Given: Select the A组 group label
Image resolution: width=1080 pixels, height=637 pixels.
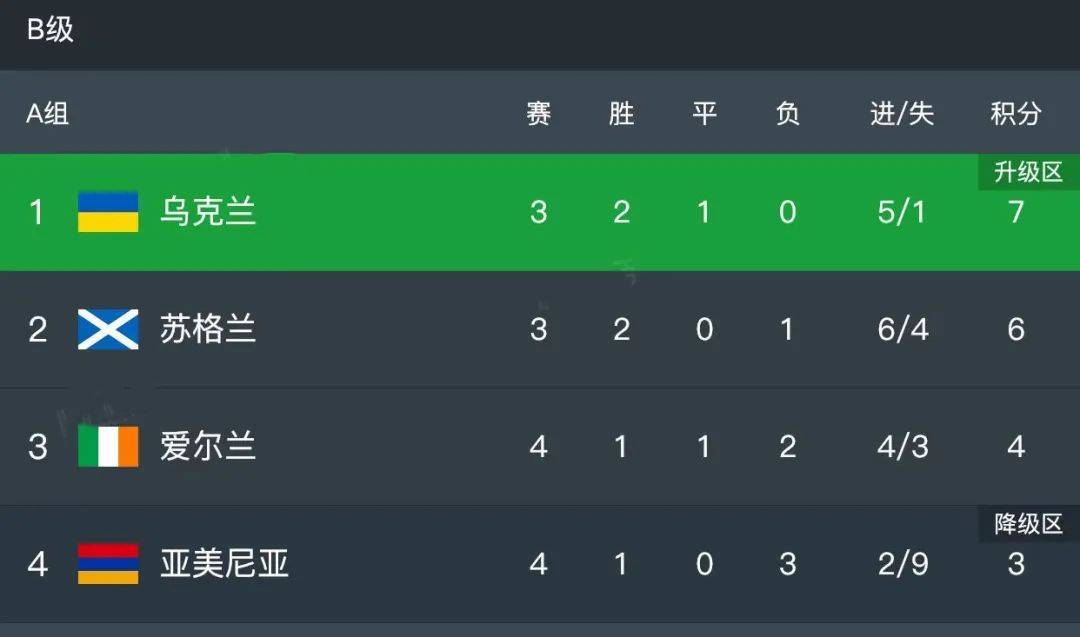Looking at the screenshot, I should [48, 113].
